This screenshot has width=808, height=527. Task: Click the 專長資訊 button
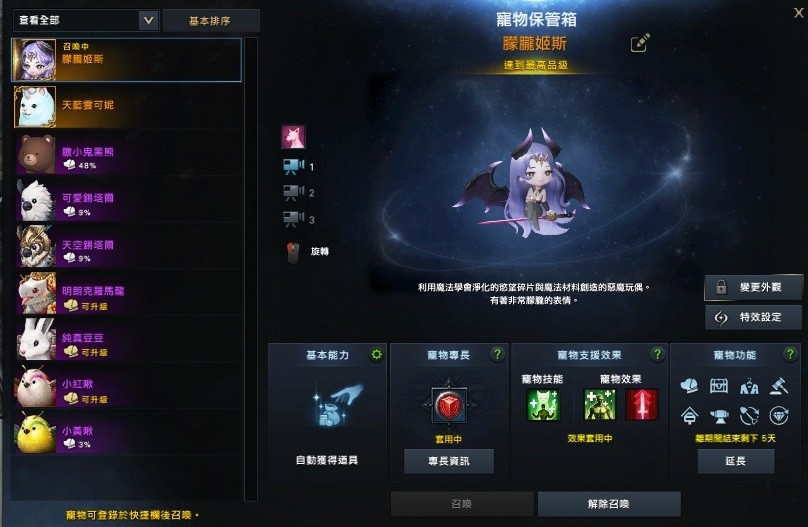point(449,461)
